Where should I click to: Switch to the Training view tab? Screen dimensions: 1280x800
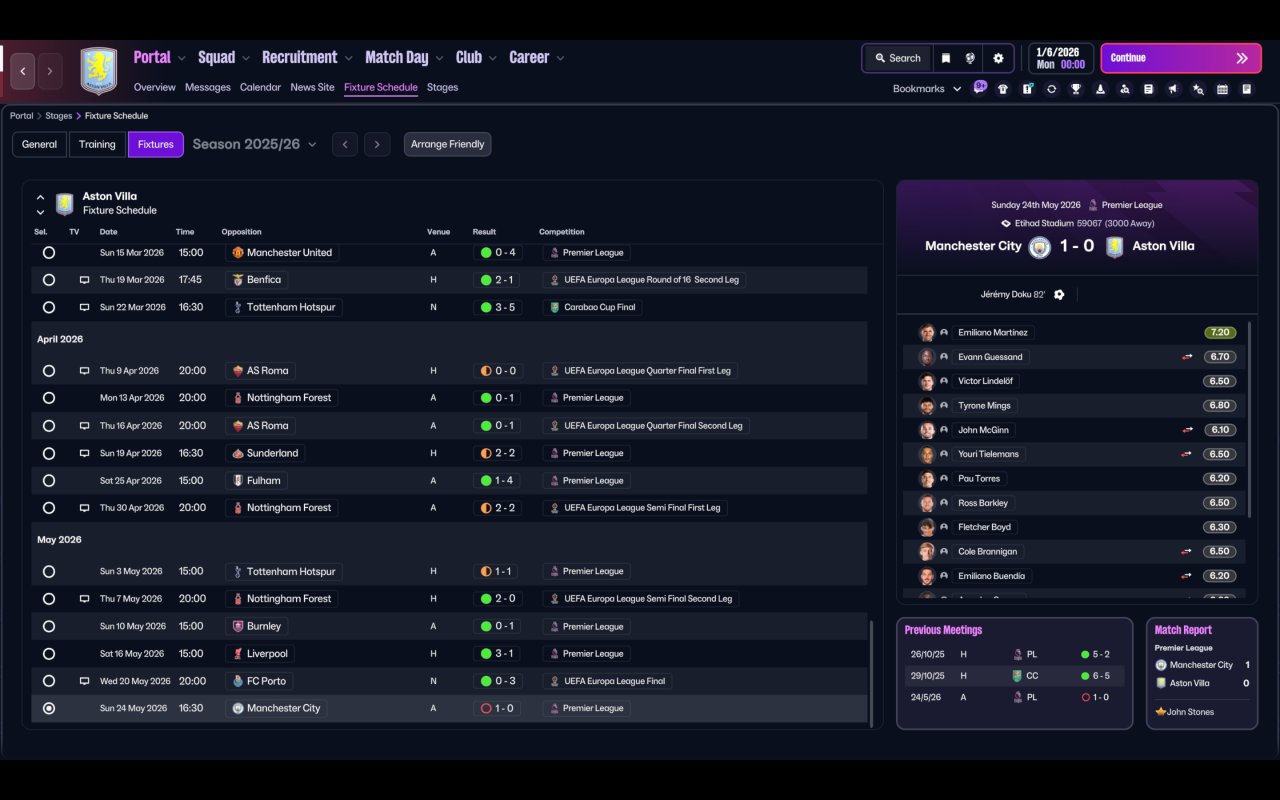[x=97, y=145]
